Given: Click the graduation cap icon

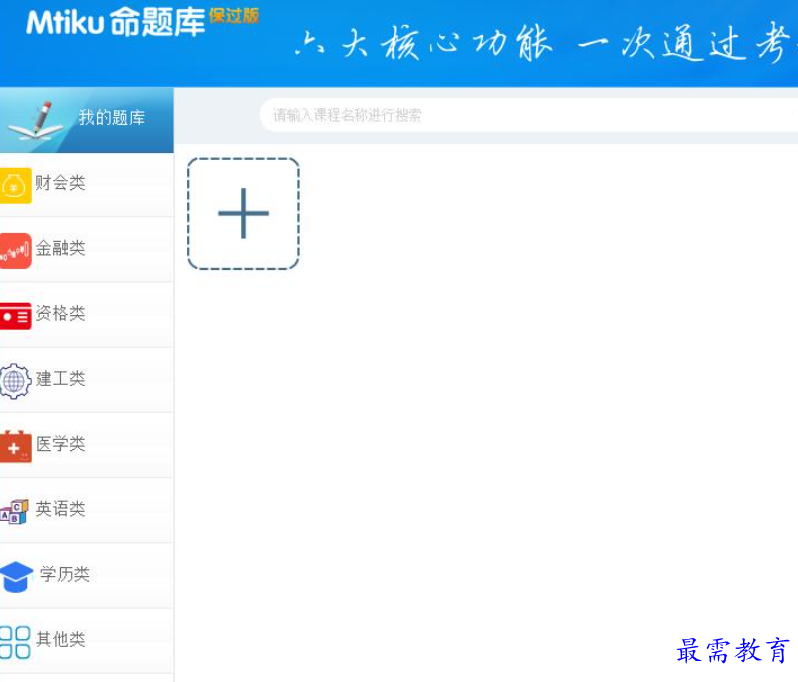Looking at the screenshot, I should pyautogui.click(x=16, y=577).
